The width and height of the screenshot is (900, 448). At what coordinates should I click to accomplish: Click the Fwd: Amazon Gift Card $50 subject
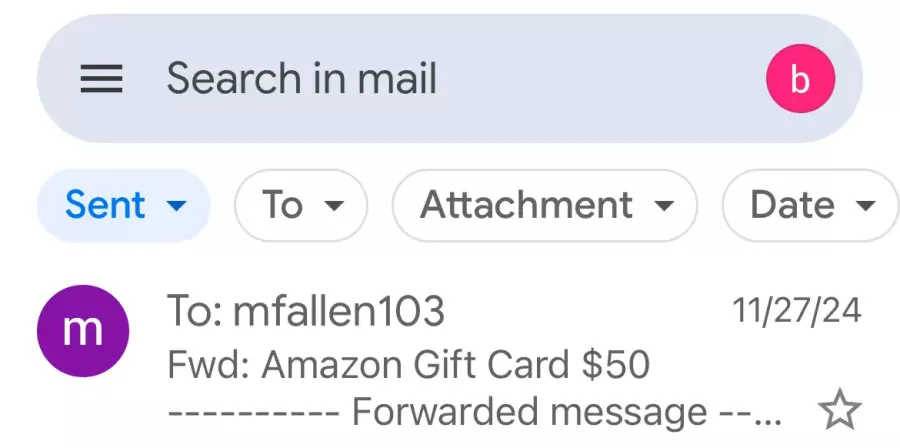pyautogui.click(x=408, y=364)
